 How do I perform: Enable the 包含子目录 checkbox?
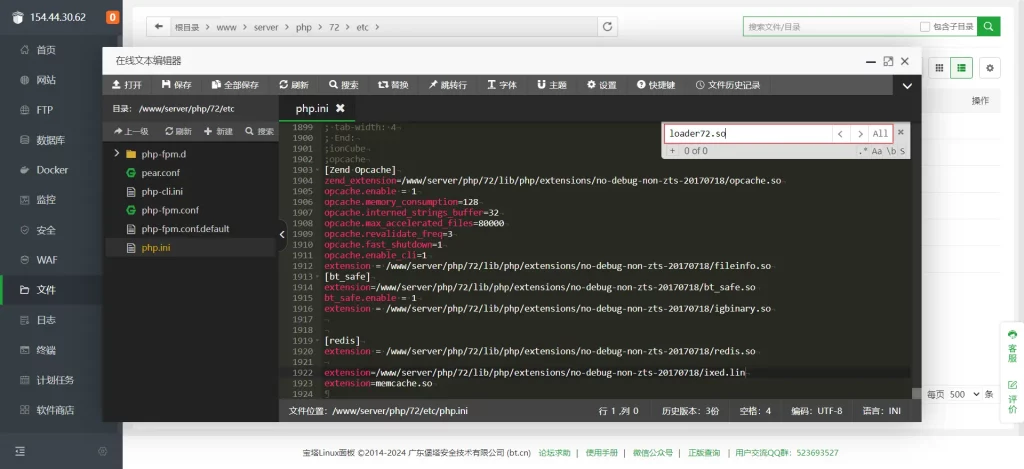(x=925, y=27)
